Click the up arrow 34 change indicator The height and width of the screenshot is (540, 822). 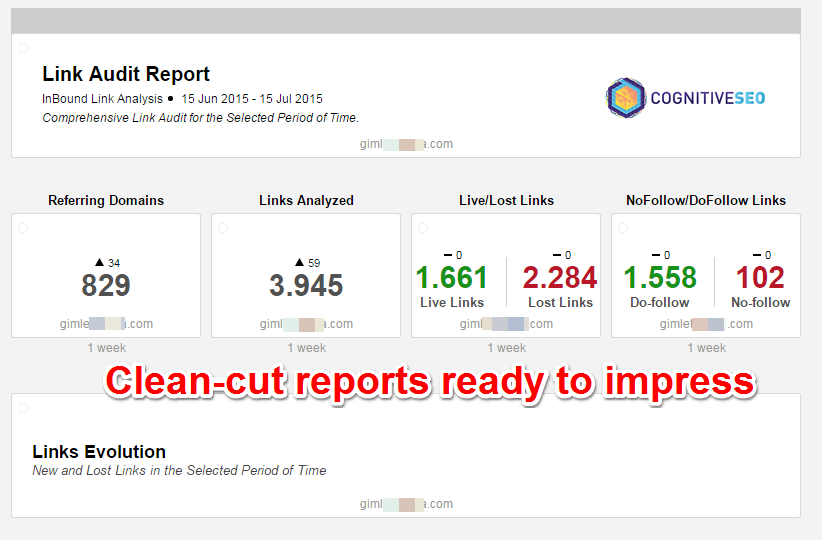coord(107,263)
